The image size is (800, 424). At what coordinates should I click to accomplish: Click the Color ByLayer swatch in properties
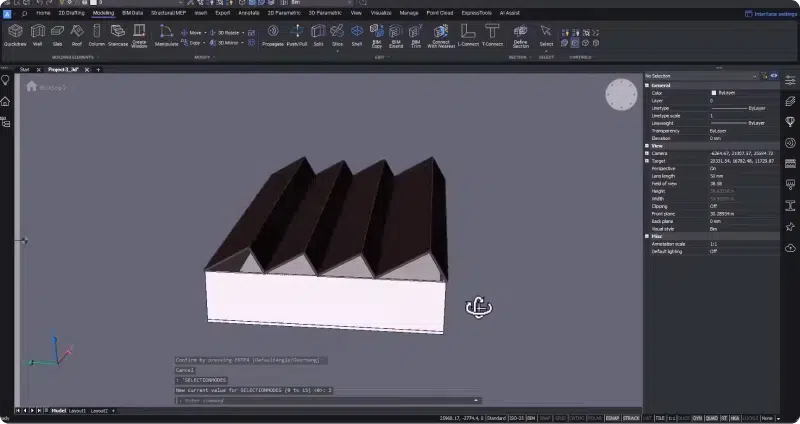point(714,93)
